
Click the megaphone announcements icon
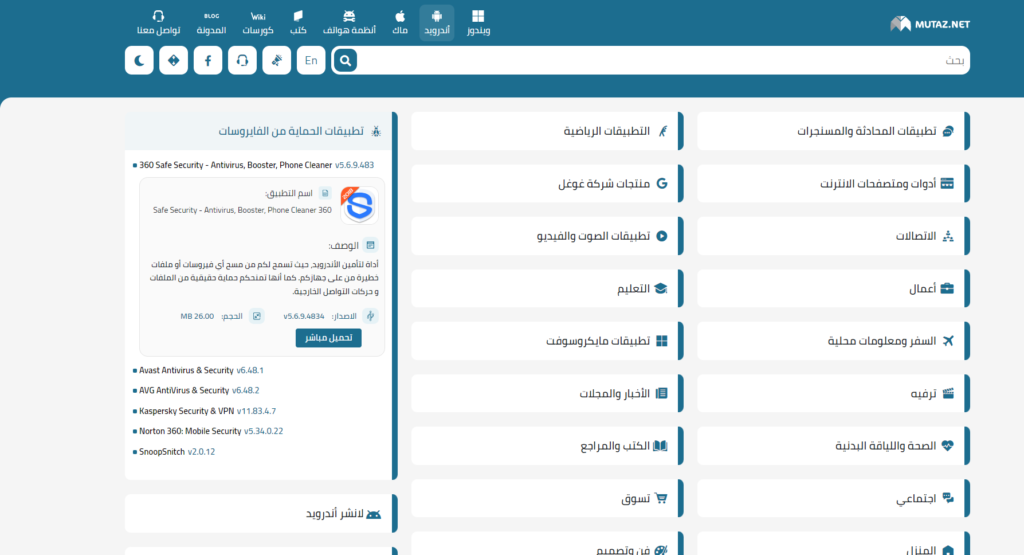point(277,60)
